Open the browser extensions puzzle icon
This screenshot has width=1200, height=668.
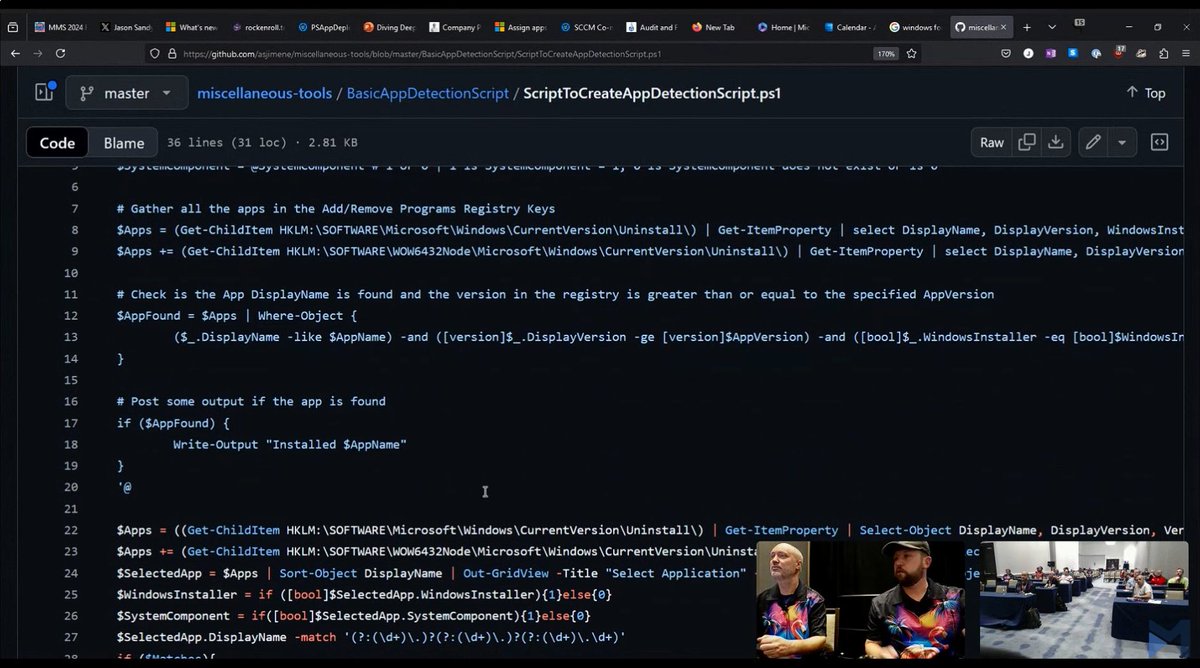[1164, 53]
